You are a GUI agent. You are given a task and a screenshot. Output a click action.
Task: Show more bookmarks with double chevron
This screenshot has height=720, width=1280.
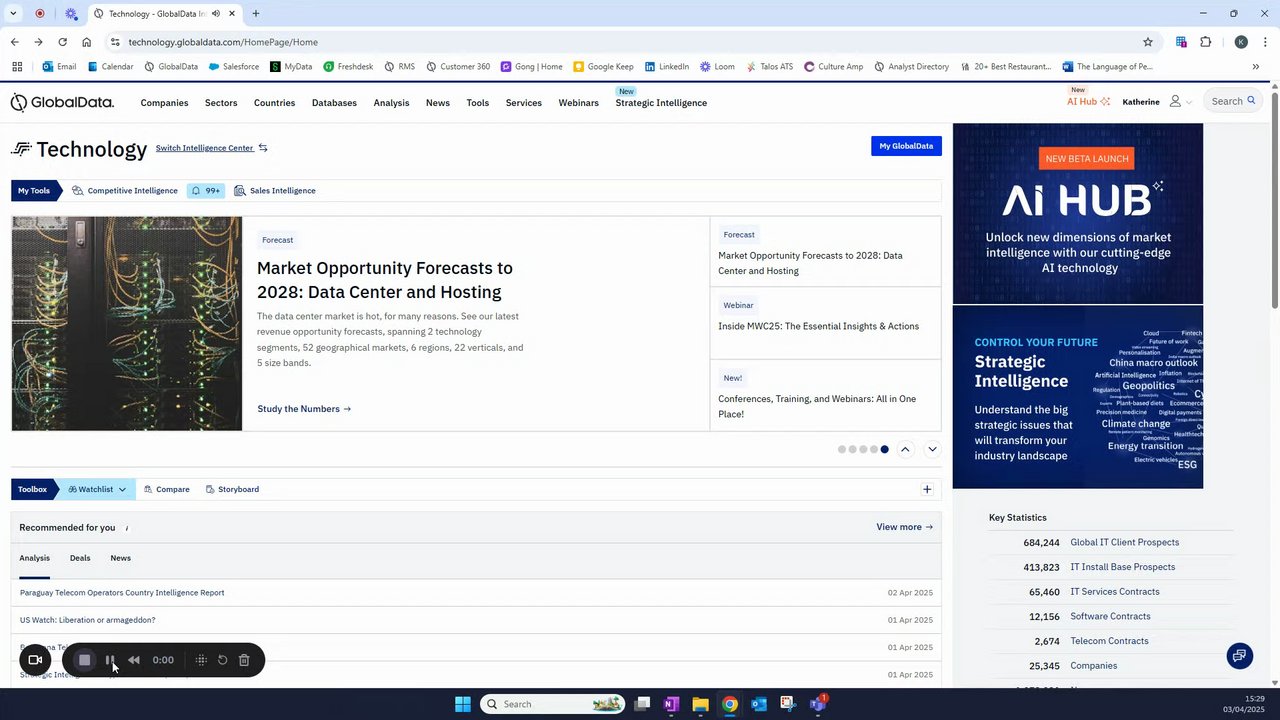click(1256, 67)
